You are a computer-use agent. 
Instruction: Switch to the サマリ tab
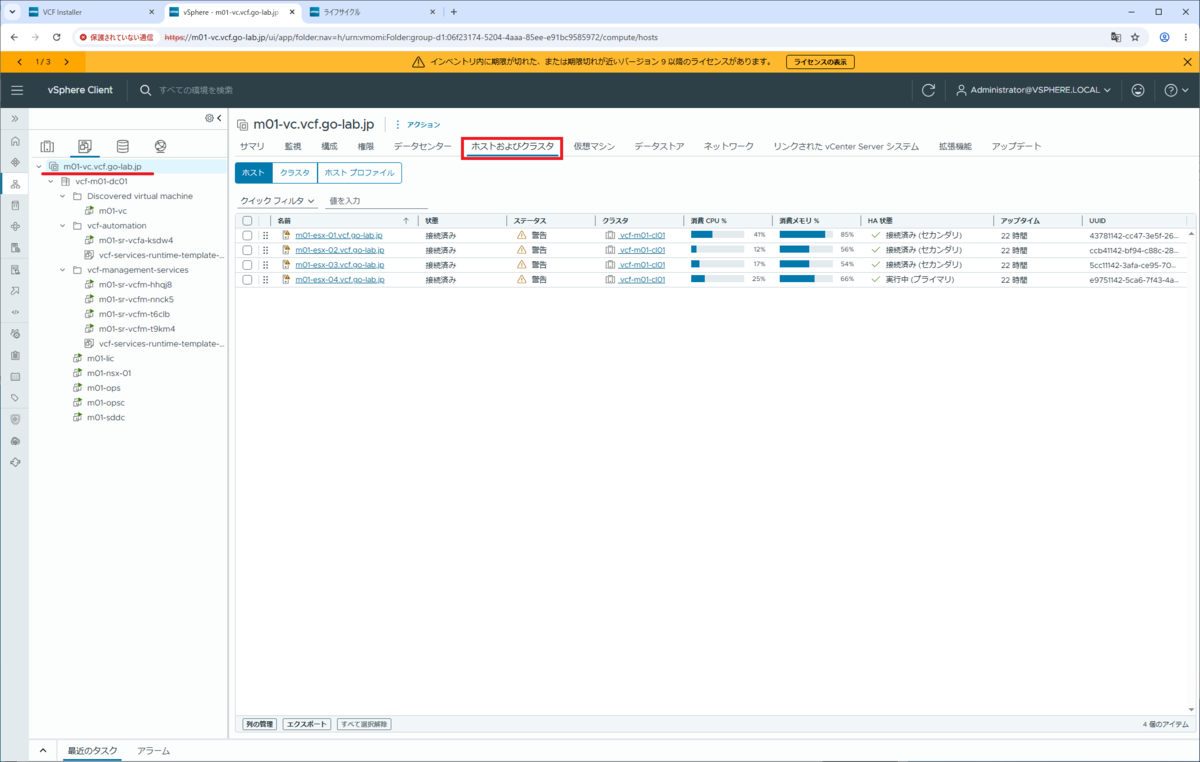pos(252,146)
